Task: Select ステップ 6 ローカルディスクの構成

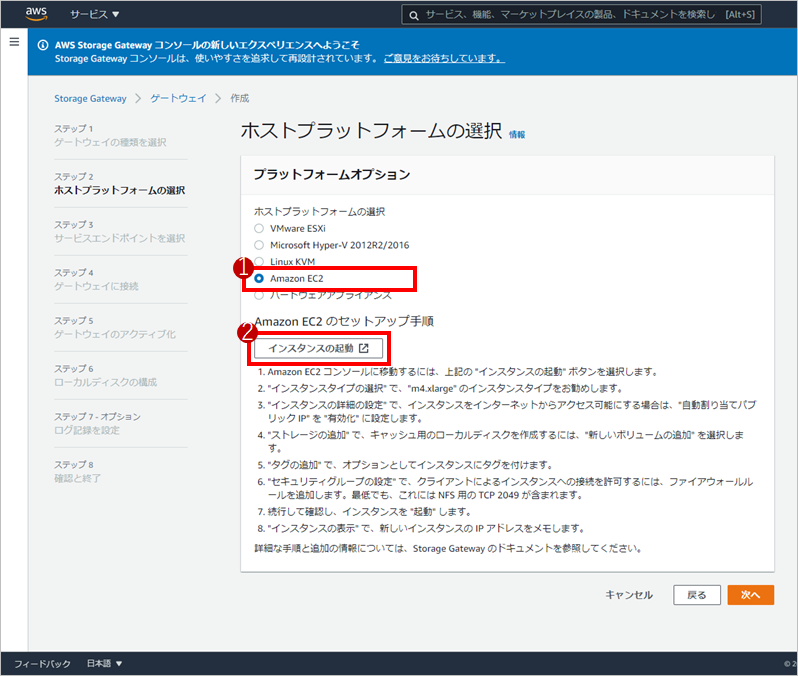Action: 105,375
